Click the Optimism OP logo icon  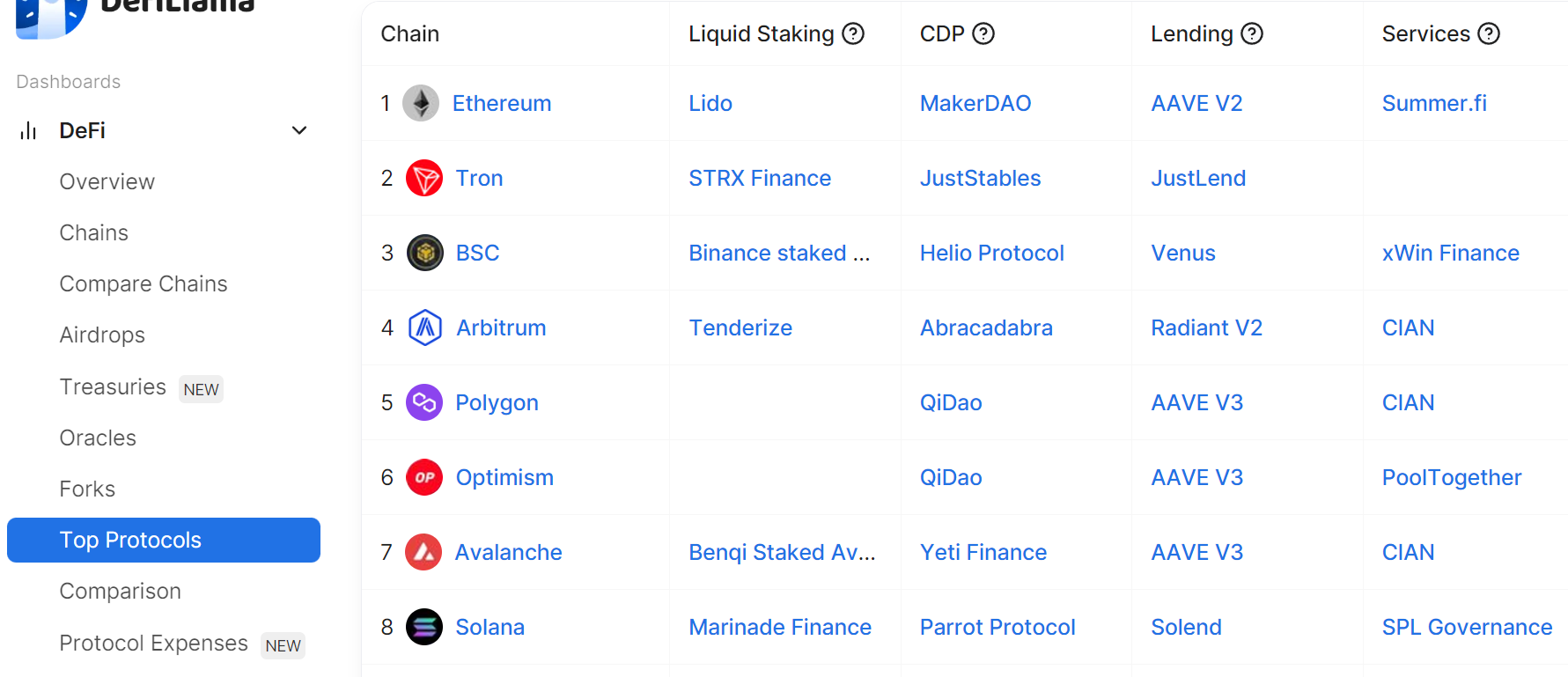[424, 477]
